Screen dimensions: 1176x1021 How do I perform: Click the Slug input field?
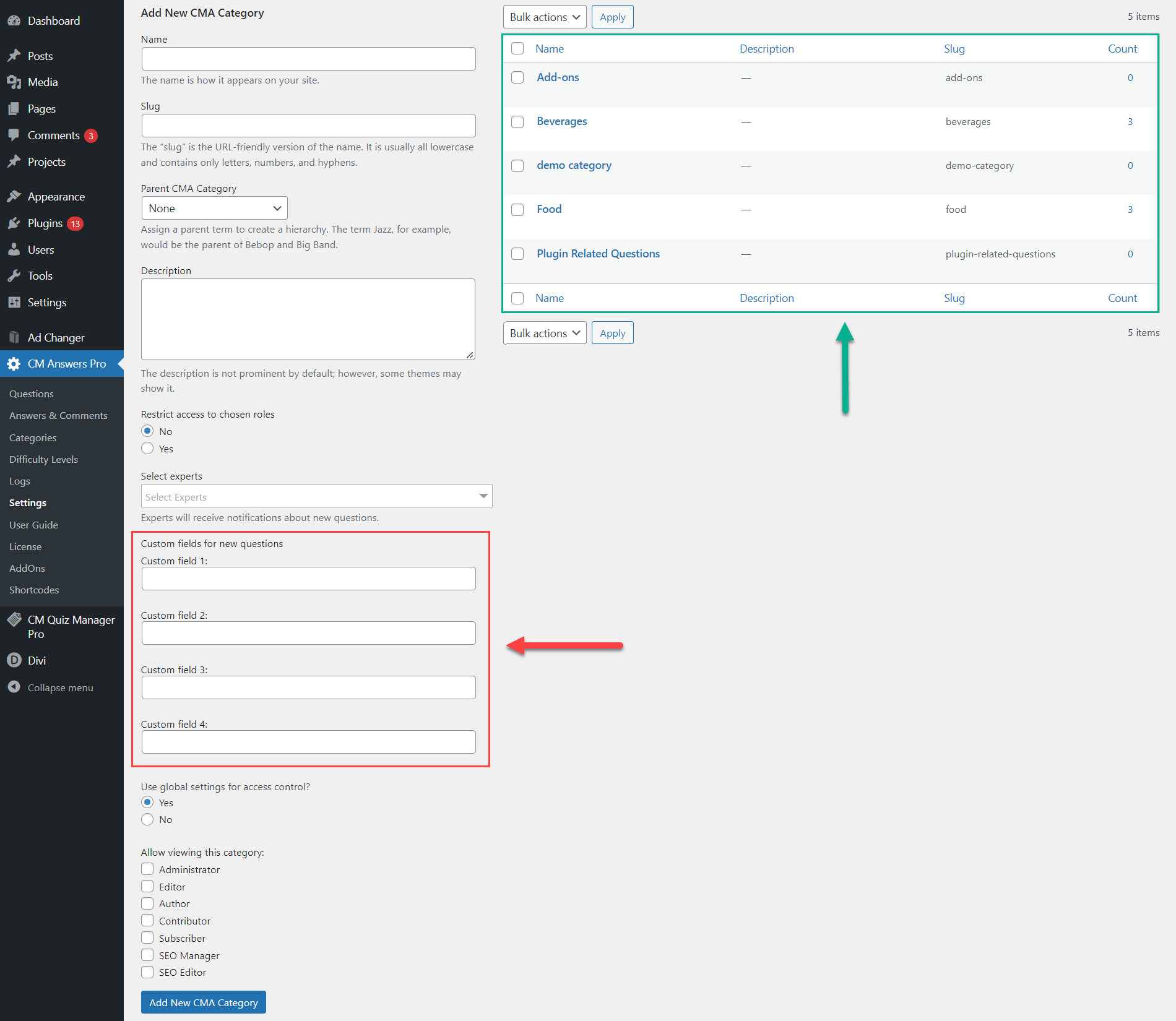(x=308, y=126)
